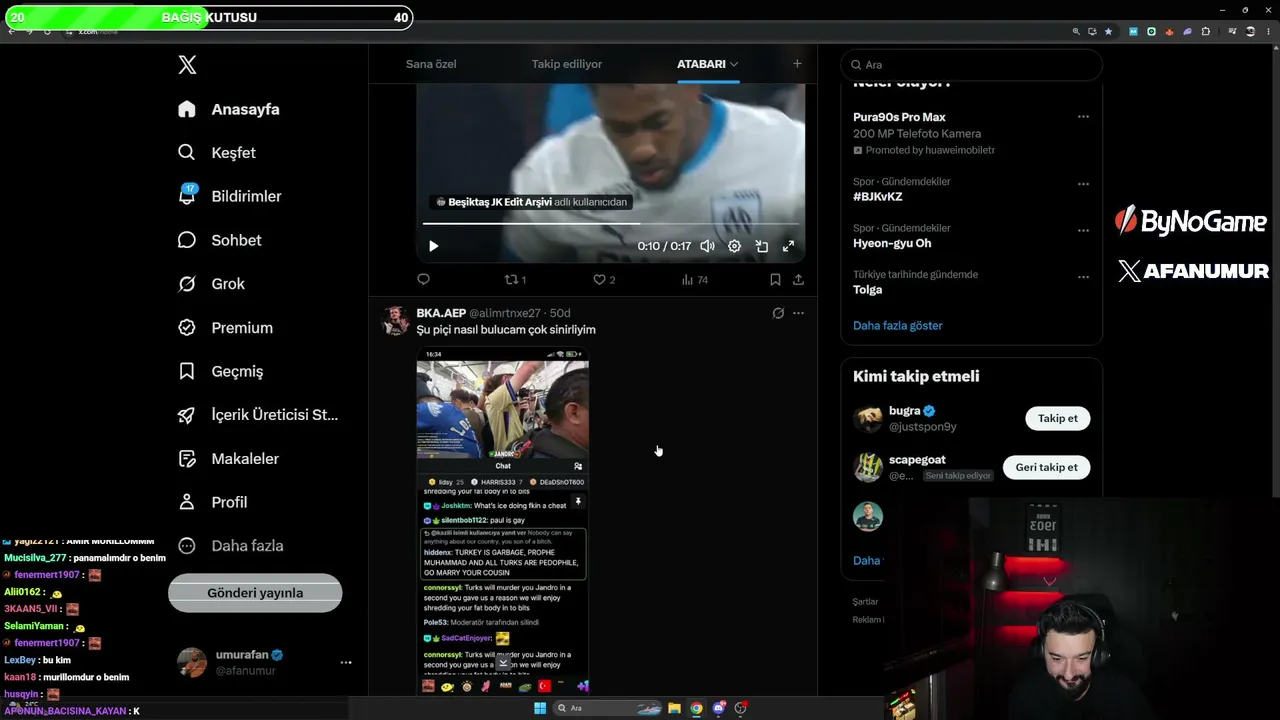The height and width of the screenshot is (720, 1280).
Task: Open OBS Studio from taskbar
Action: coord(740,708)
